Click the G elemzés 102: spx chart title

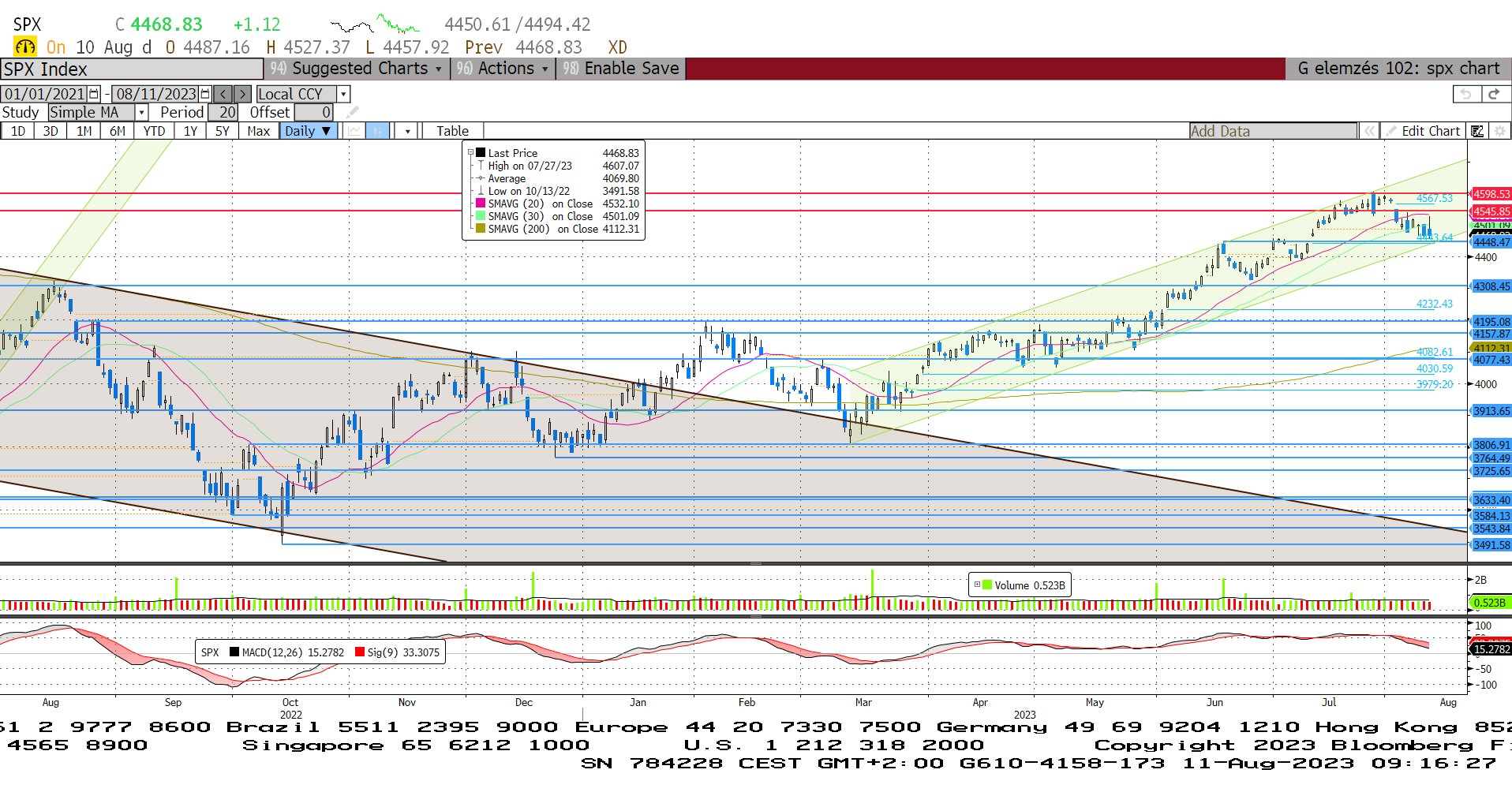pyautogui.click(x=1398, y=69)
